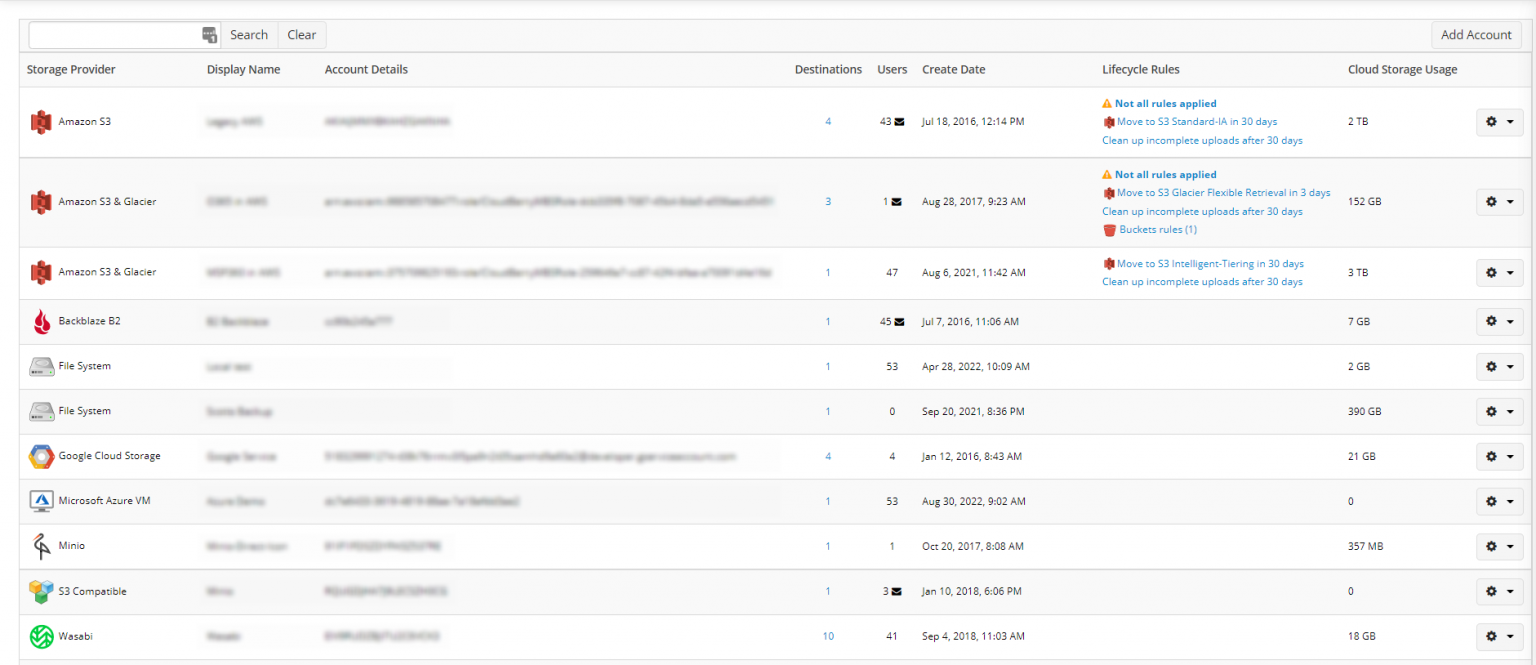Click the Backblaze B2 flame icon

coord(41,321)
